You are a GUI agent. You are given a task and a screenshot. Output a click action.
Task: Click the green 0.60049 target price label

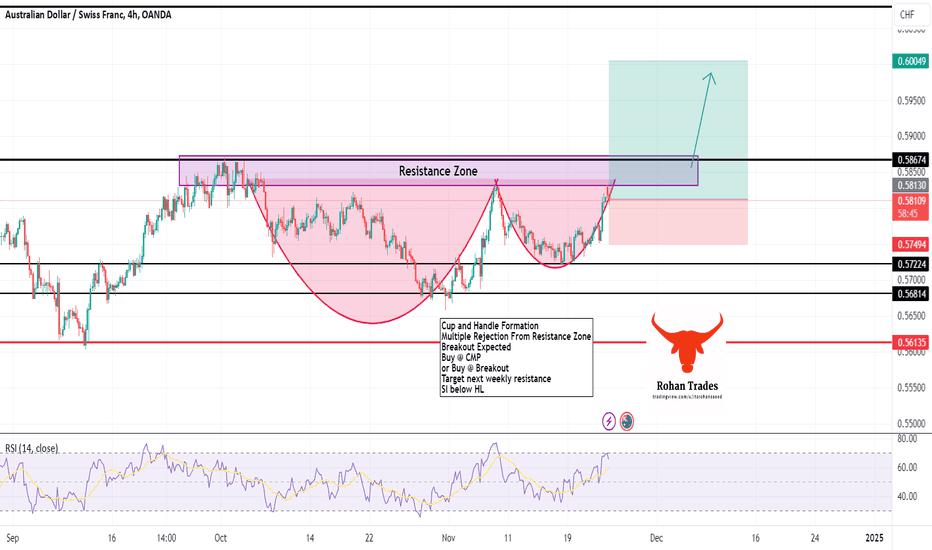pos(911,61)
